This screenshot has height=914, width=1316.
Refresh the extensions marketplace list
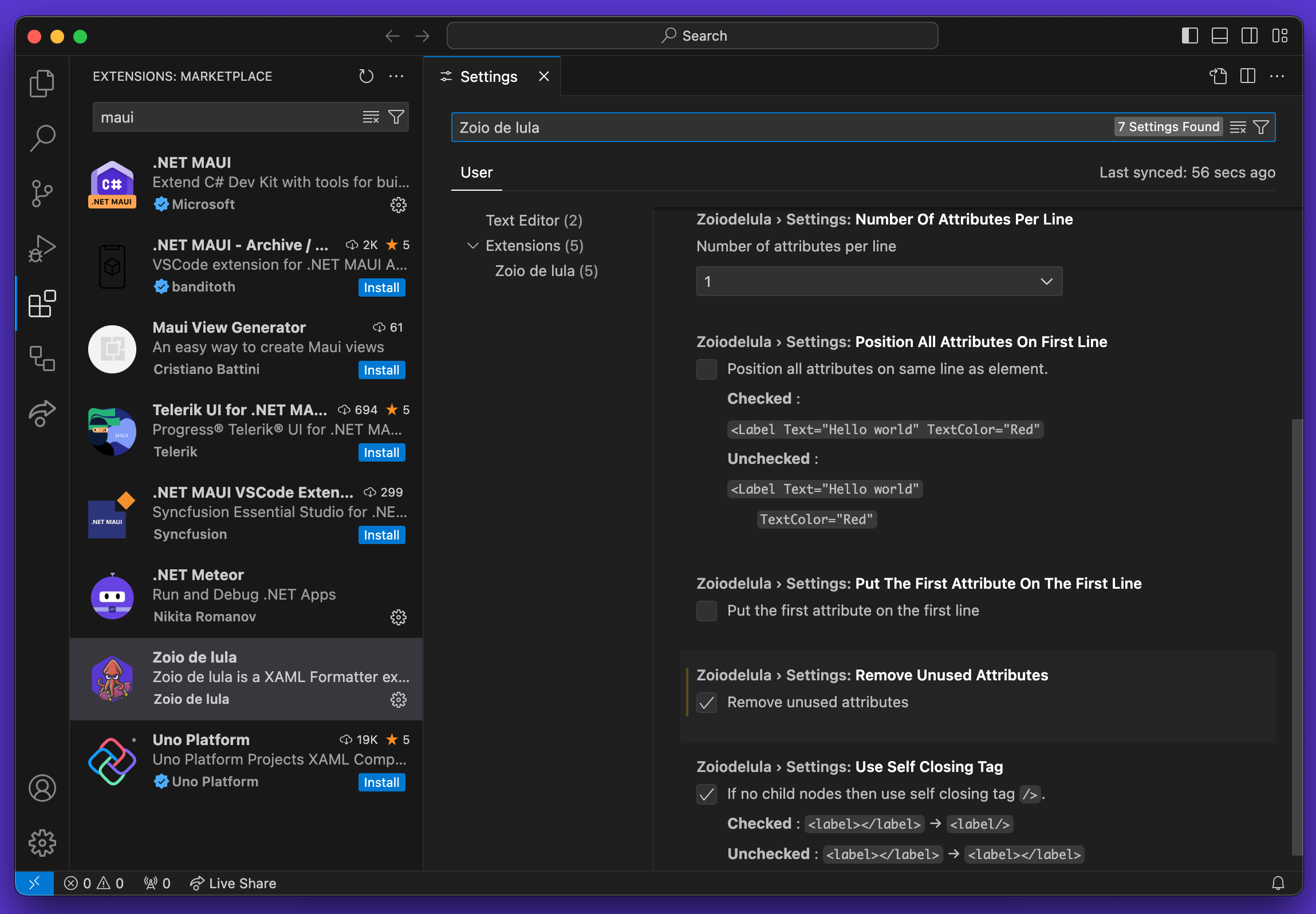pos(367,76)
